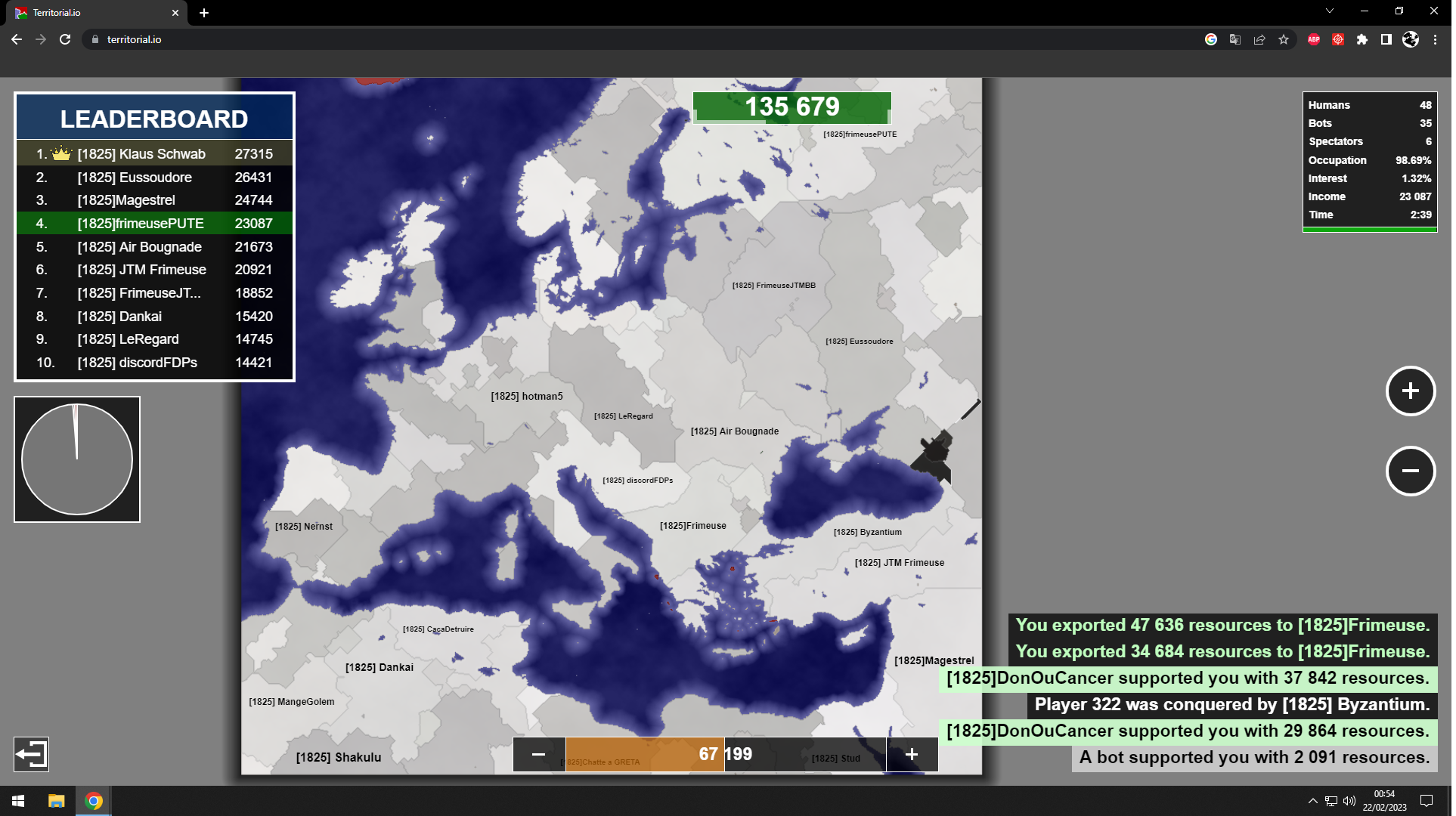The width and height of the screenshot is (1456, 816).
Task: Select the Territorial.io tab
Action: (91, 13)
